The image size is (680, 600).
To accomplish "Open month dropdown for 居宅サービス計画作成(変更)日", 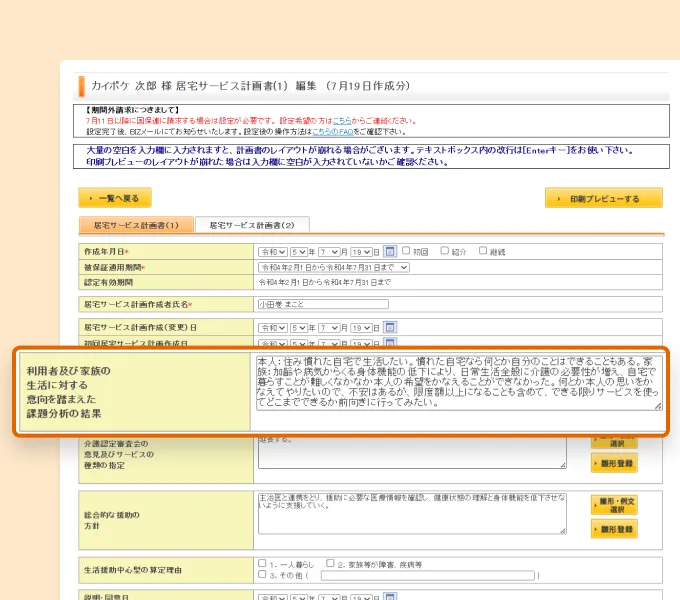I will pos(329,328).
